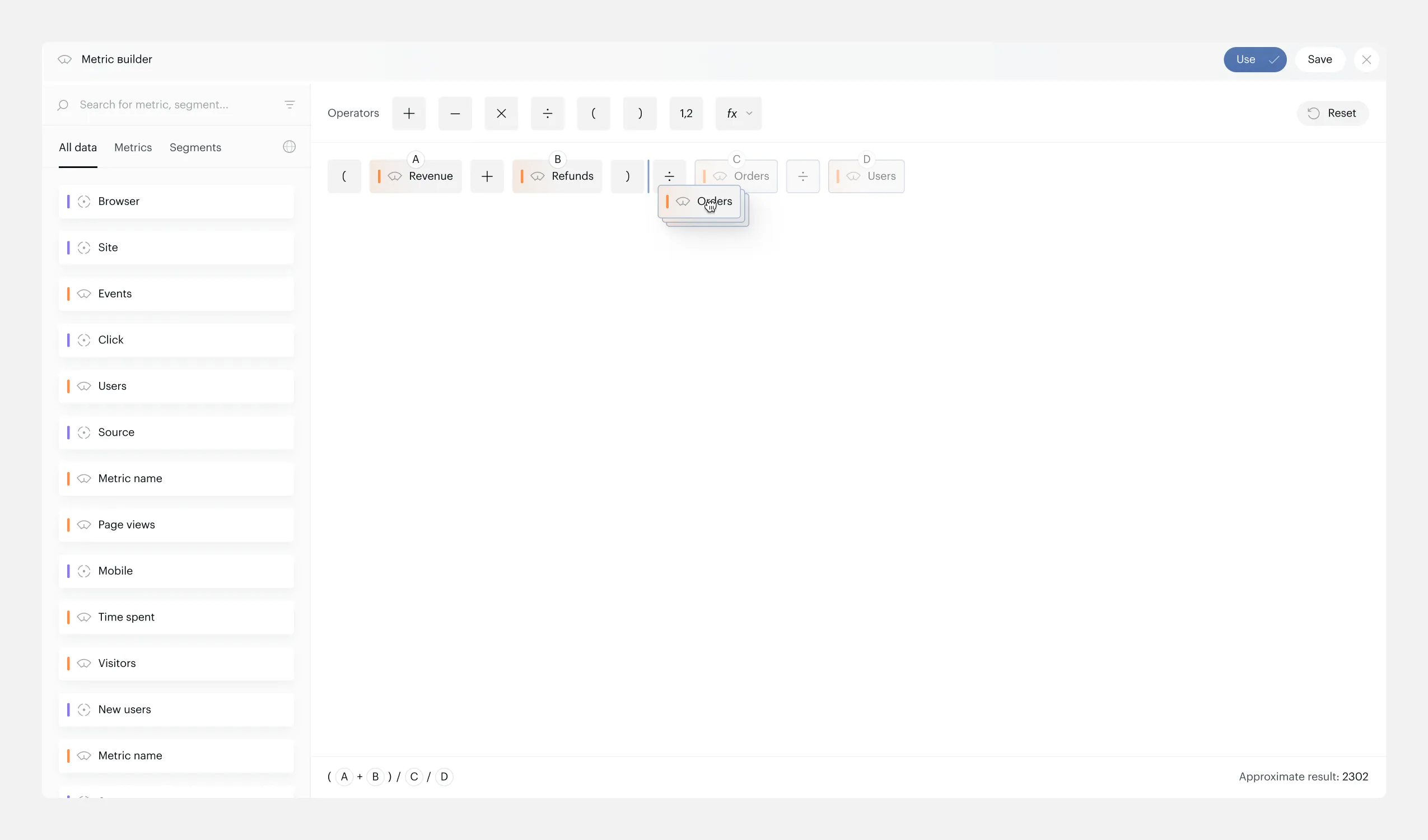Click the Operators label
Image resolution: width=1428 pixels, height=840 pixels.
pyautogui.click(x=353, y=113)
